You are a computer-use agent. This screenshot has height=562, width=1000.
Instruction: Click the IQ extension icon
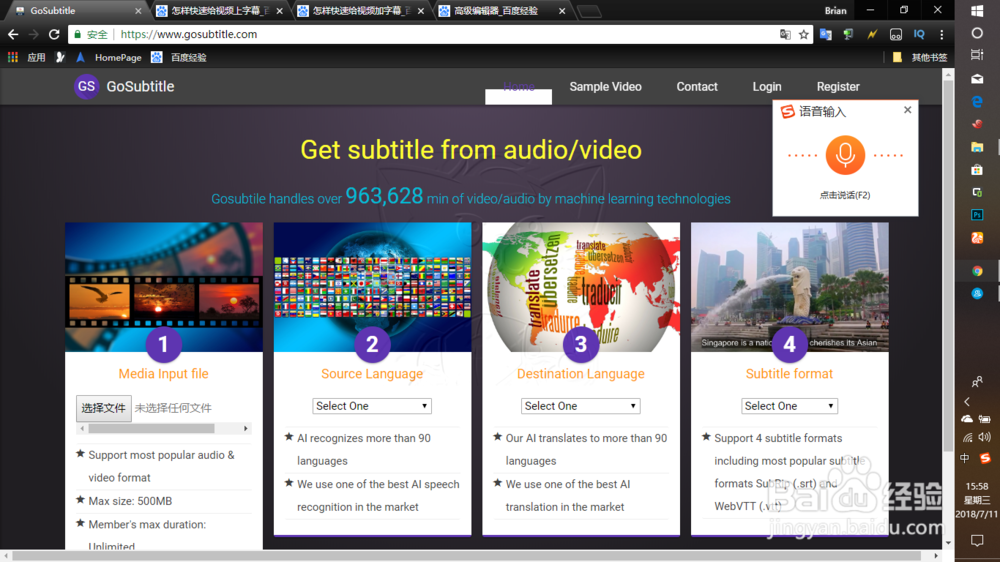[x=919, y=34]
